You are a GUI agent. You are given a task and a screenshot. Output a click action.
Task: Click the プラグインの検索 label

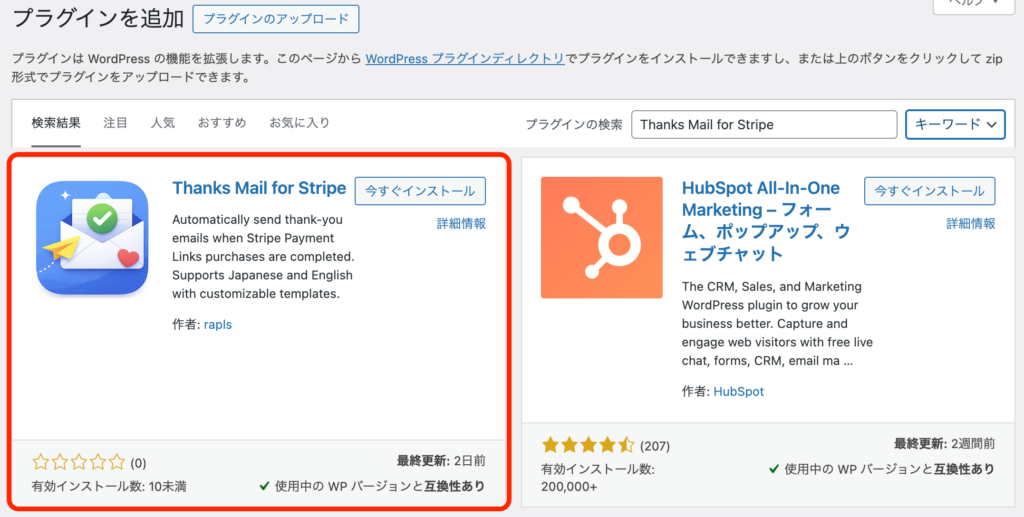pyautogui.click(x=574, y=124)
